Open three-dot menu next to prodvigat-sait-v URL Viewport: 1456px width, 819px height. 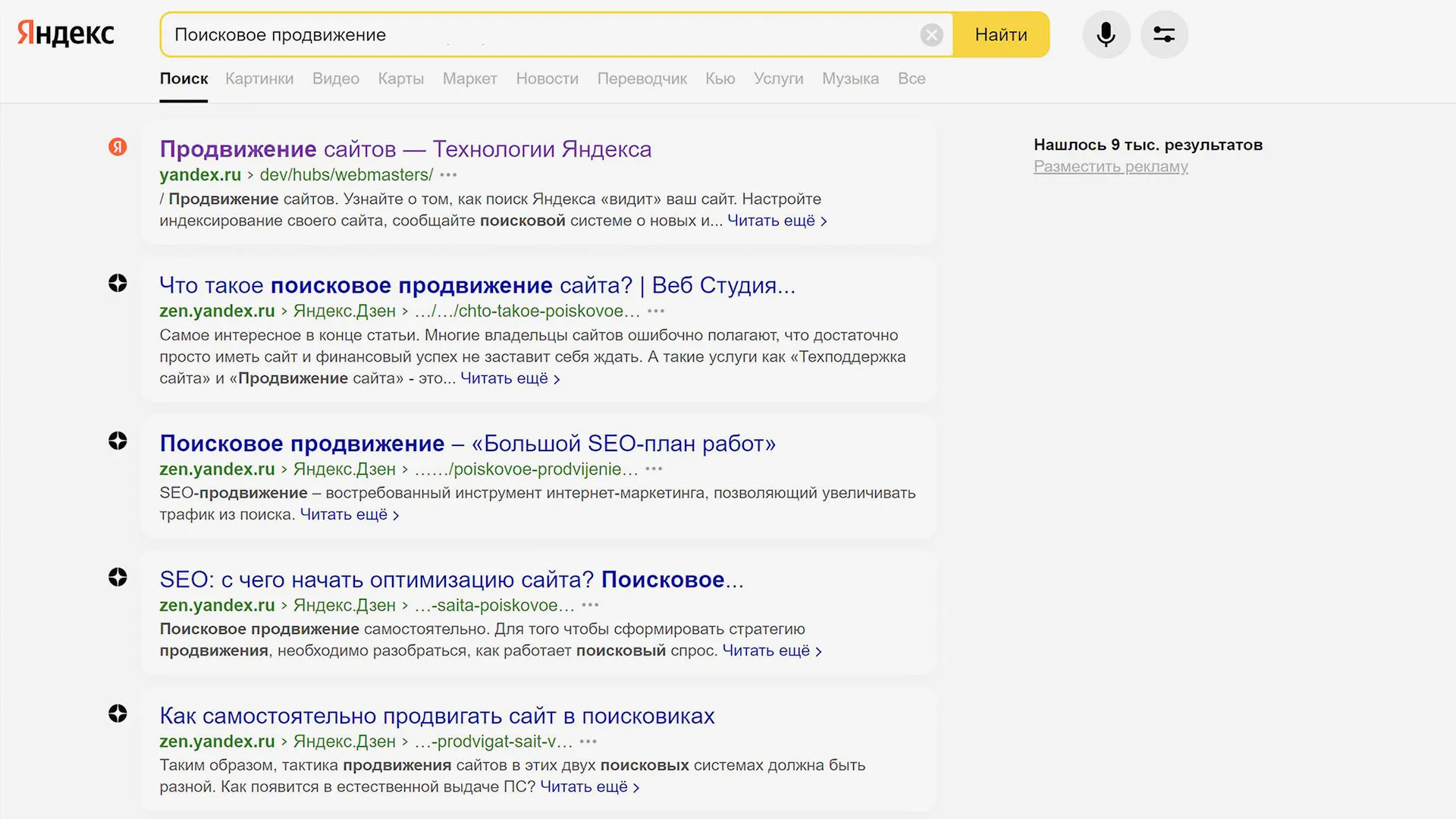tap(588, 742)
